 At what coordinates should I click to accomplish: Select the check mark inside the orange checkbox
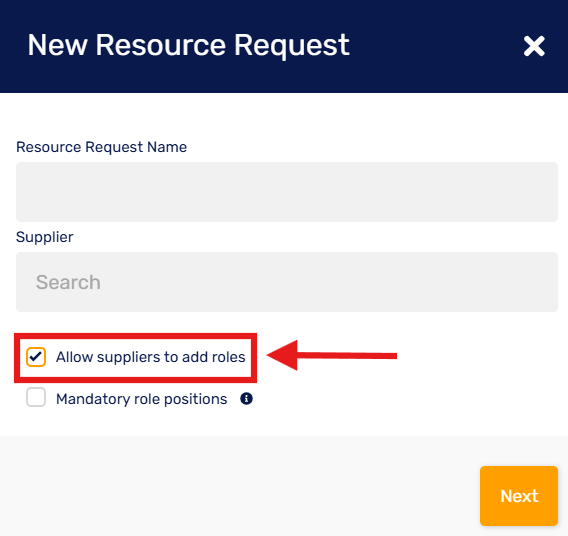click(36, 357)
